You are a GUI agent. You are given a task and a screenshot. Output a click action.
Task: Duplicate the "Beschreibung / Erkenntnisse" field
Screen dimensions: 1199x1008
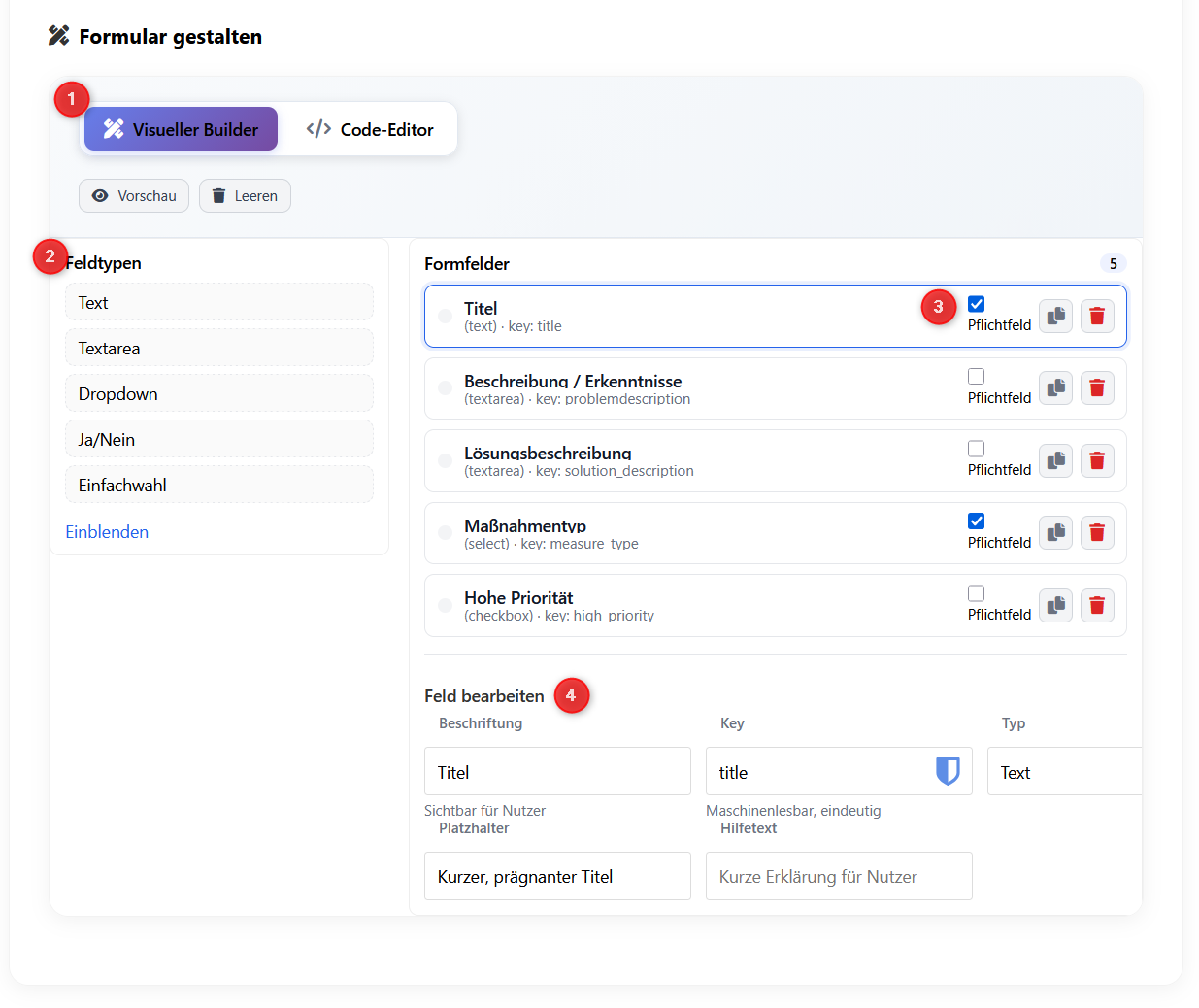pyautogui.click(x=1055, y=387)
